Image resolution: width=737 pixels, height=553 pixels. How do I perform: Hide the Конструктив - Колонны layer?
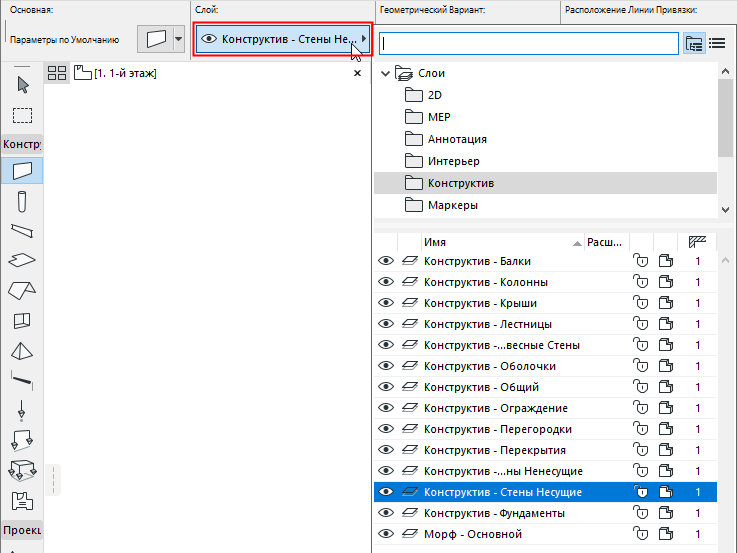(x=386, y=282)
